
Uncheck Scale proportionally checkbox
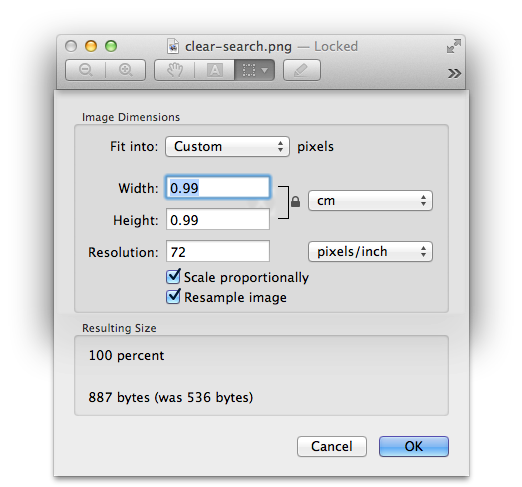[x=173, y=277]
